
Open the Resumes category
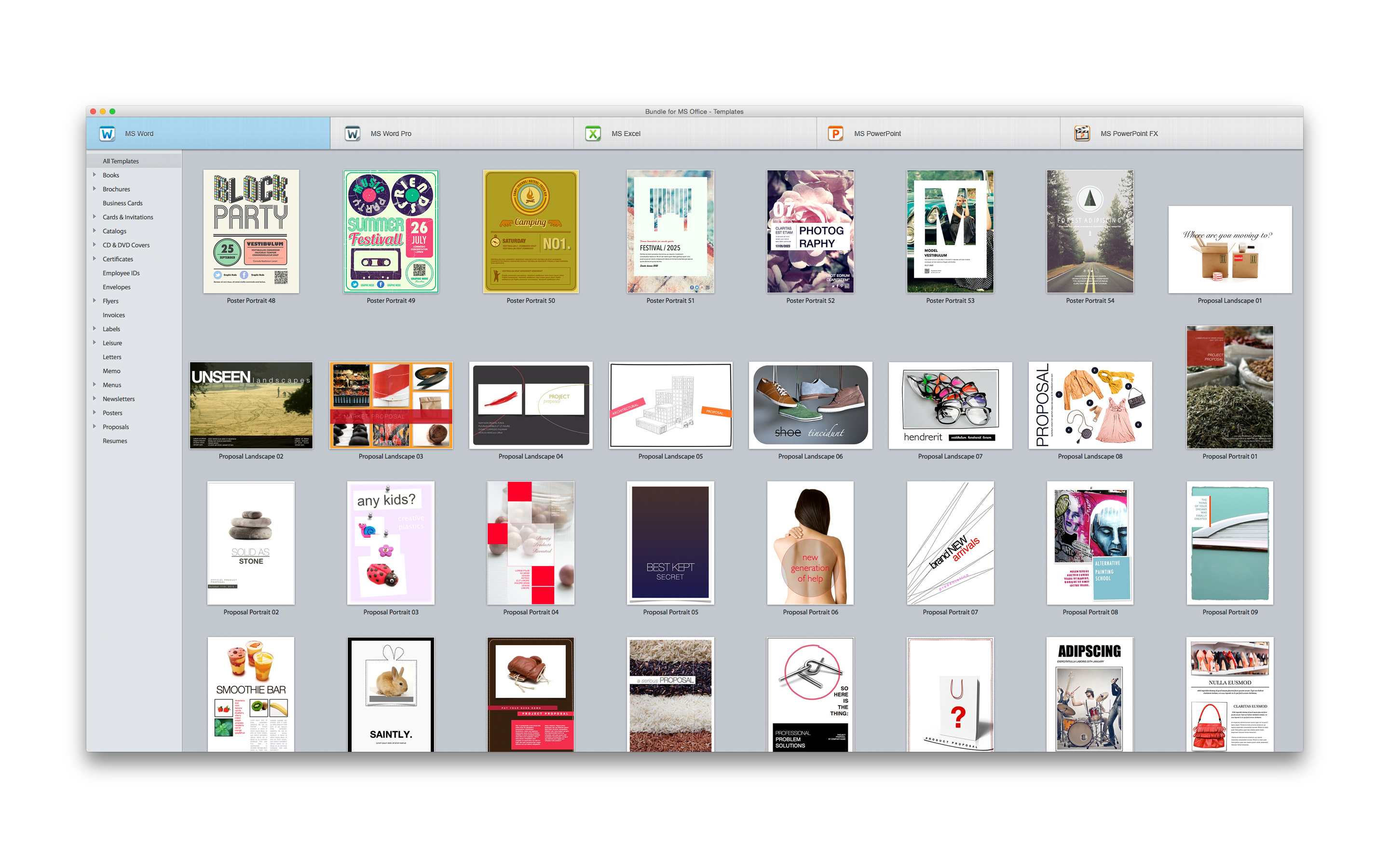click(115, 441)
